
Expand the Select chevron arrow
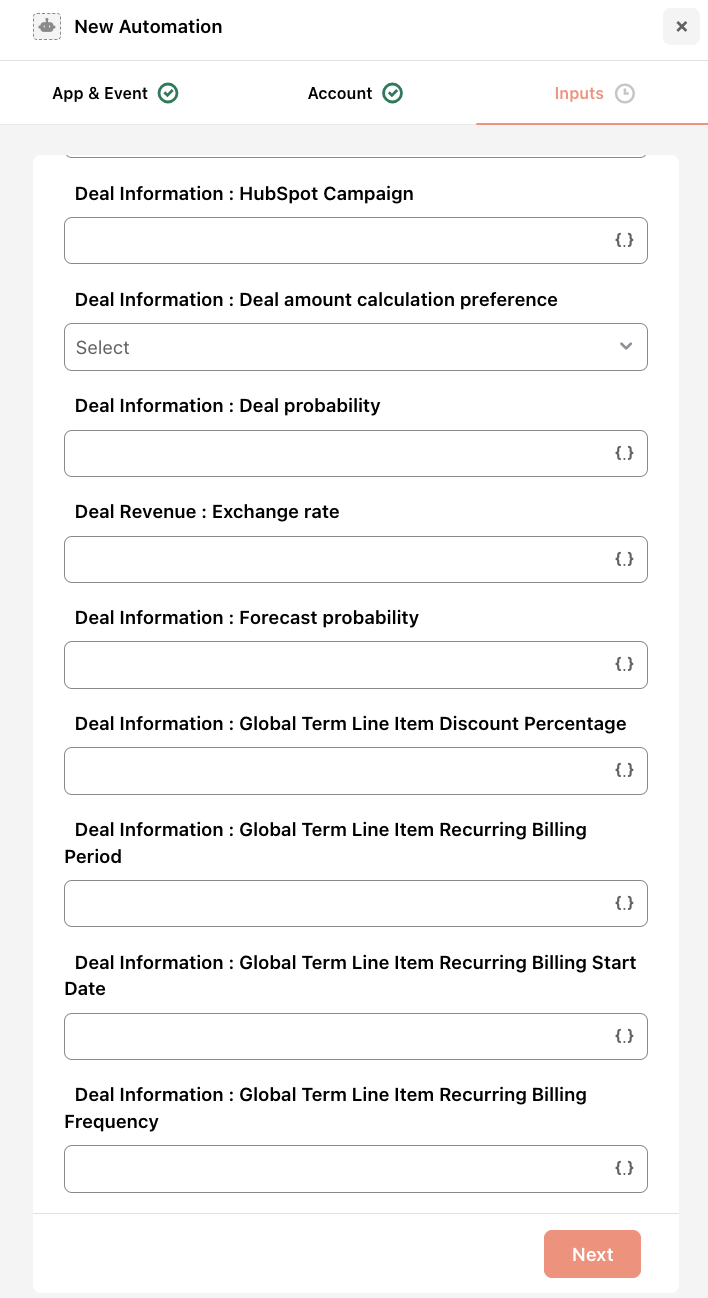point(626,347)
